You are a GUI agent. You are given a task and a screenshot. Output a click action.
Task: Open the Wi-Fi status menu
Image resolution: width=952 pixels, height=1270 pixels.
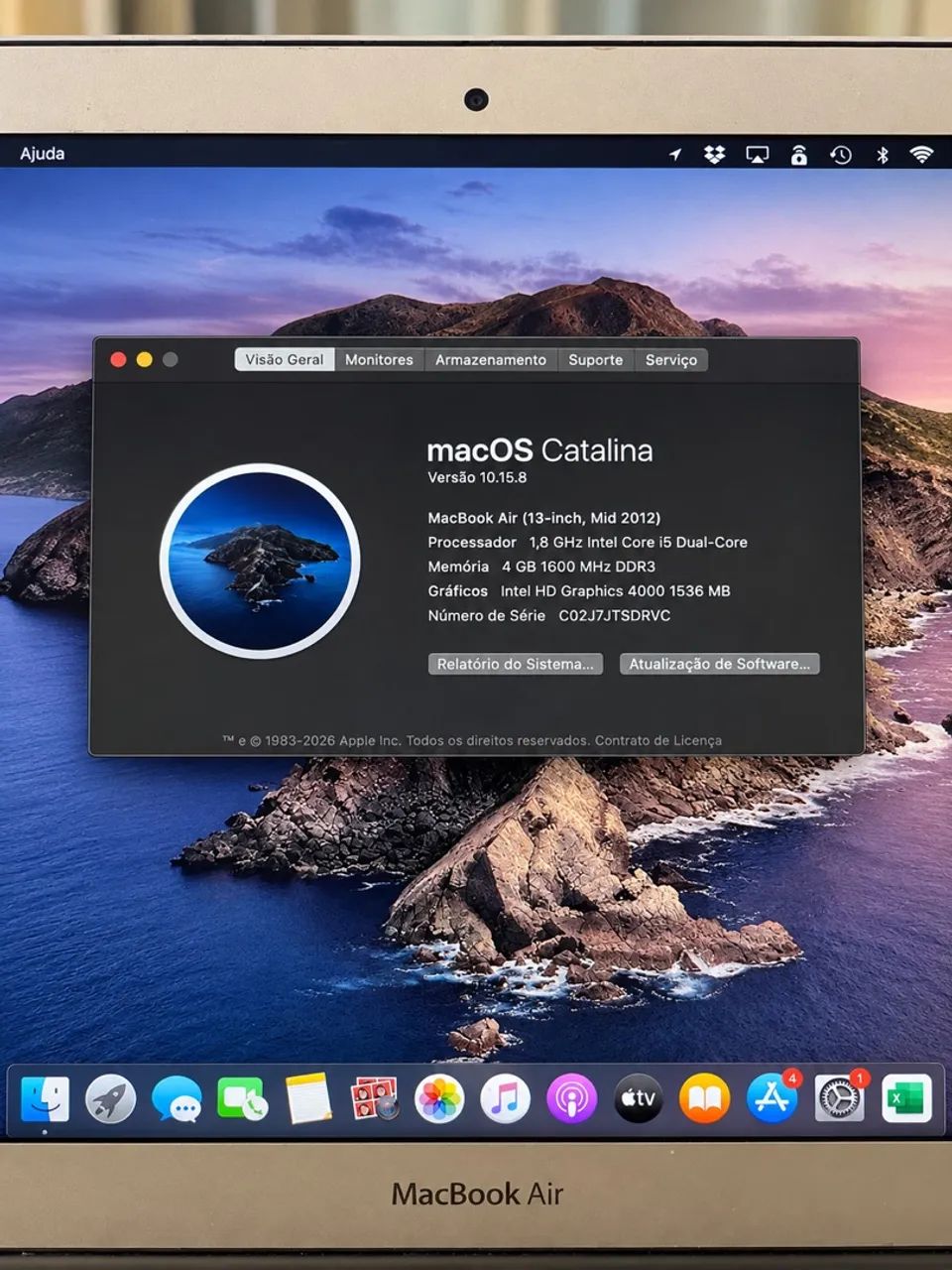(922, 155)
